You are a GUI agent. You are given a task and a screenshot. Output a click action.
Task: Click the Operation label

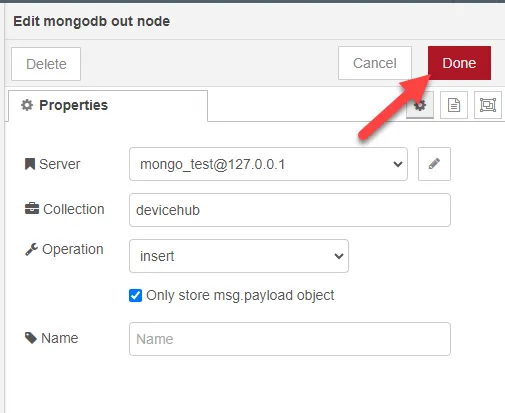(64, 249)
